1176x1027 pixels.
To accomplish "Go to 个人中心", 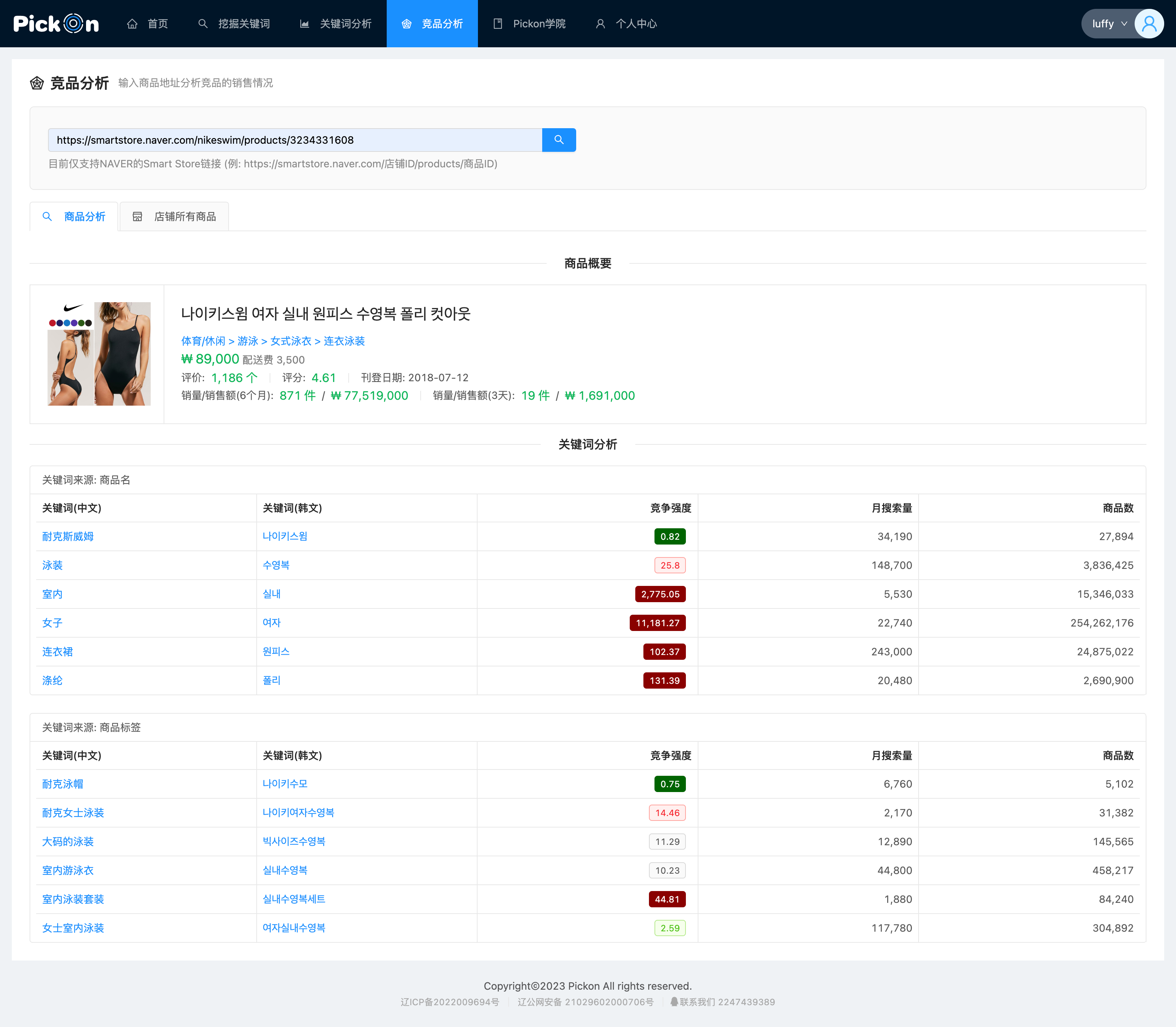I will click(x=626, y=24).
